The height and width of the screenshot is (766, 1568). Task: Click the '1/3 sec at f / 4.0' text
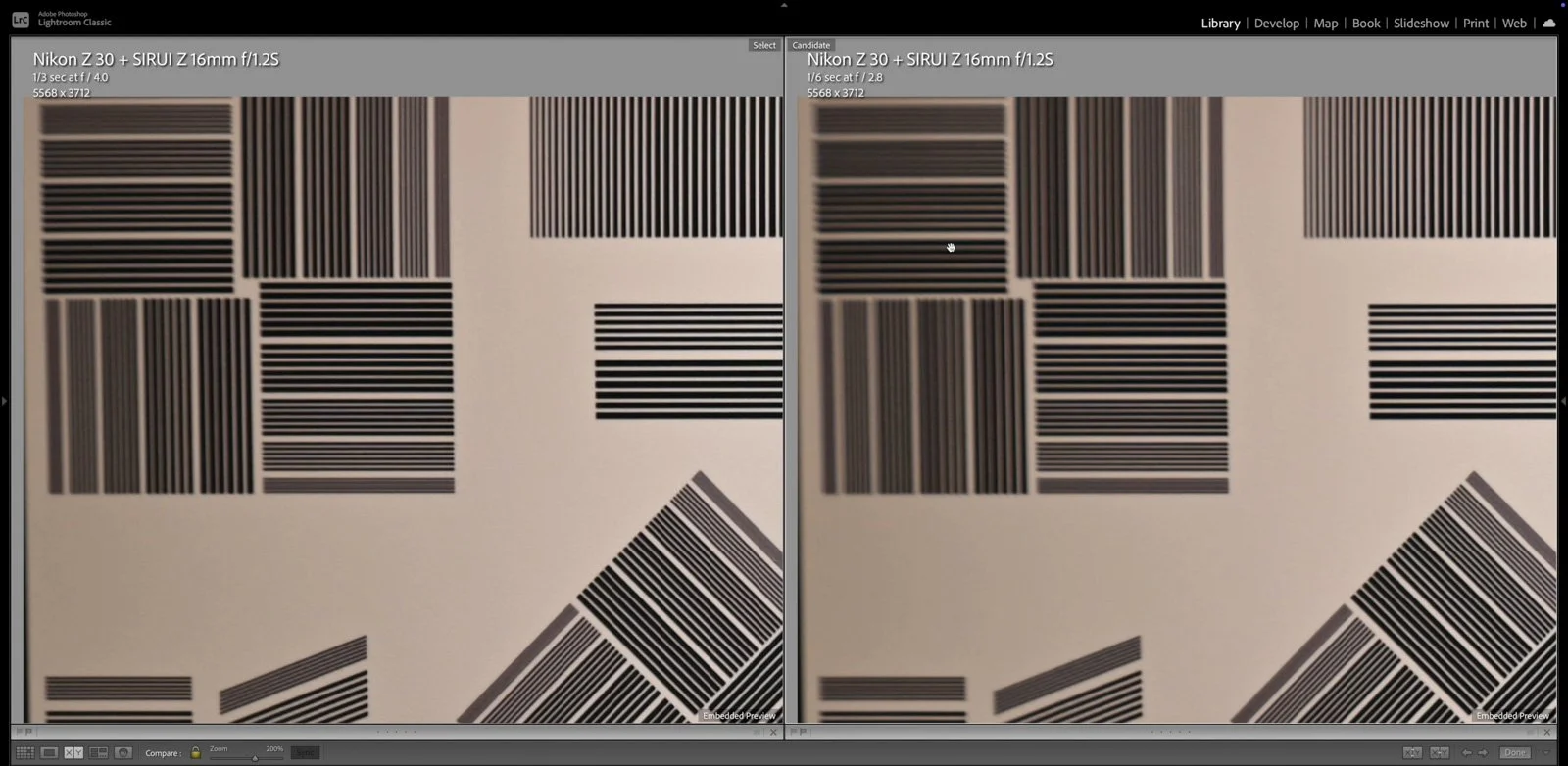click(71, 77)
